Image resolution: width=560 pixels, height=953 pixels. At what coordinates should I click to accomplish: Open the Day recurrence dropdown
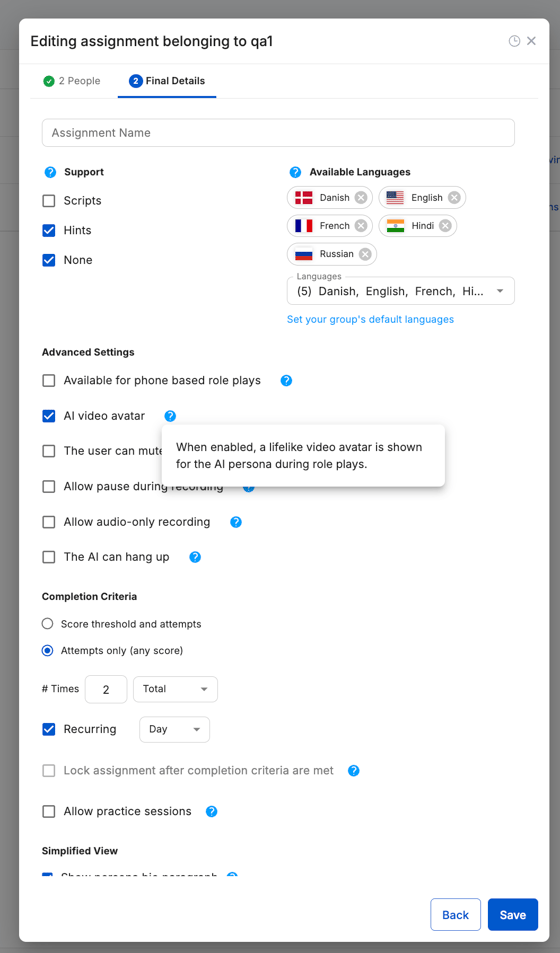pos(175,729)
